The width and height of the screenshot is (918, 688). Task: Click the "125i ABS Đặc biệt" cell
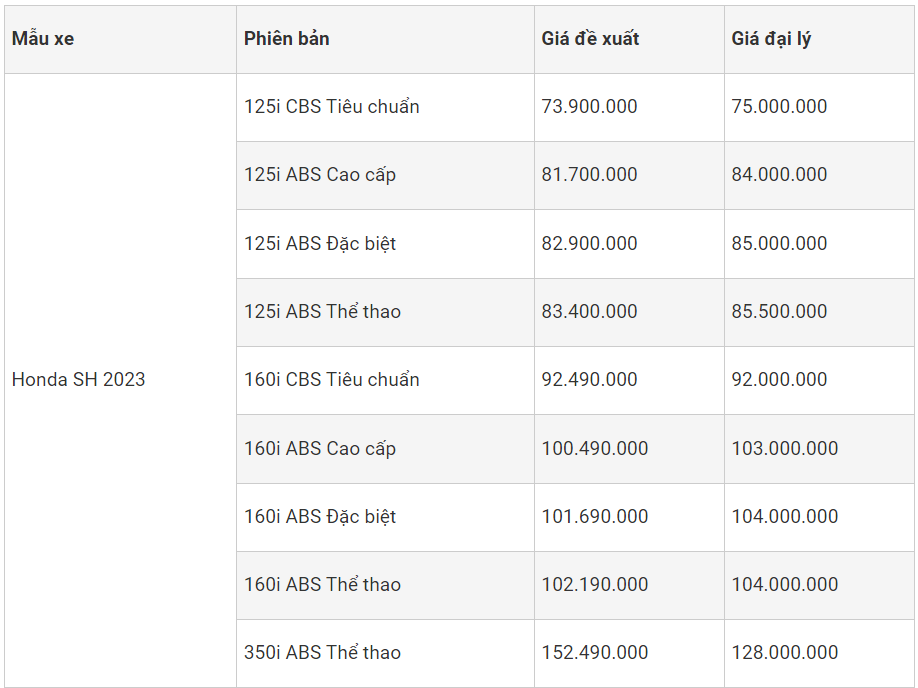click(x=320, y=244)
